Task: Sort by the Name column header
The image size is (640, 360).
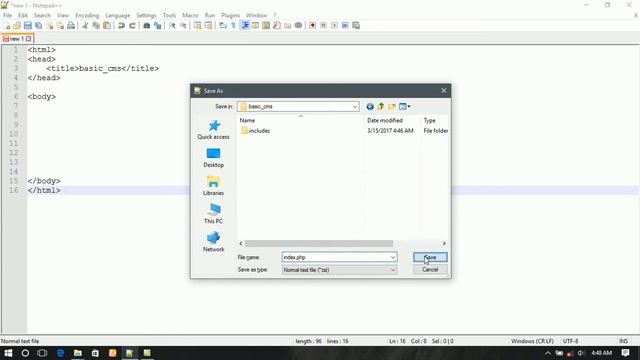Action: pos(300,120)
